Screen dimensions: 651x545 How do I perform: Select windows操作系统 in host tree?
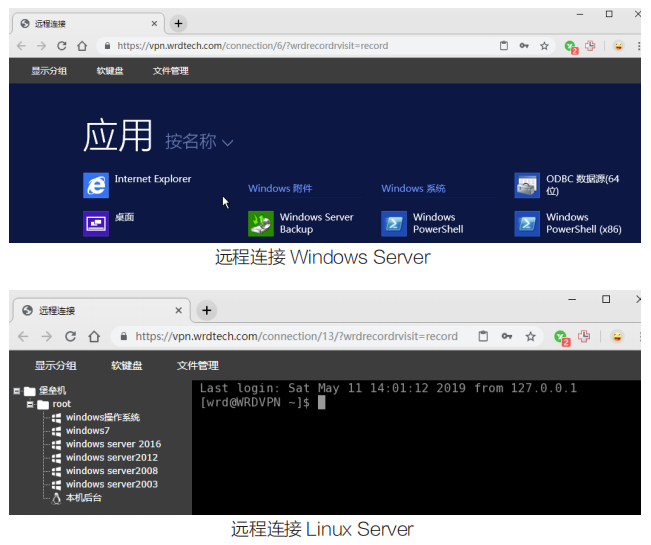(x=103, y=417)
